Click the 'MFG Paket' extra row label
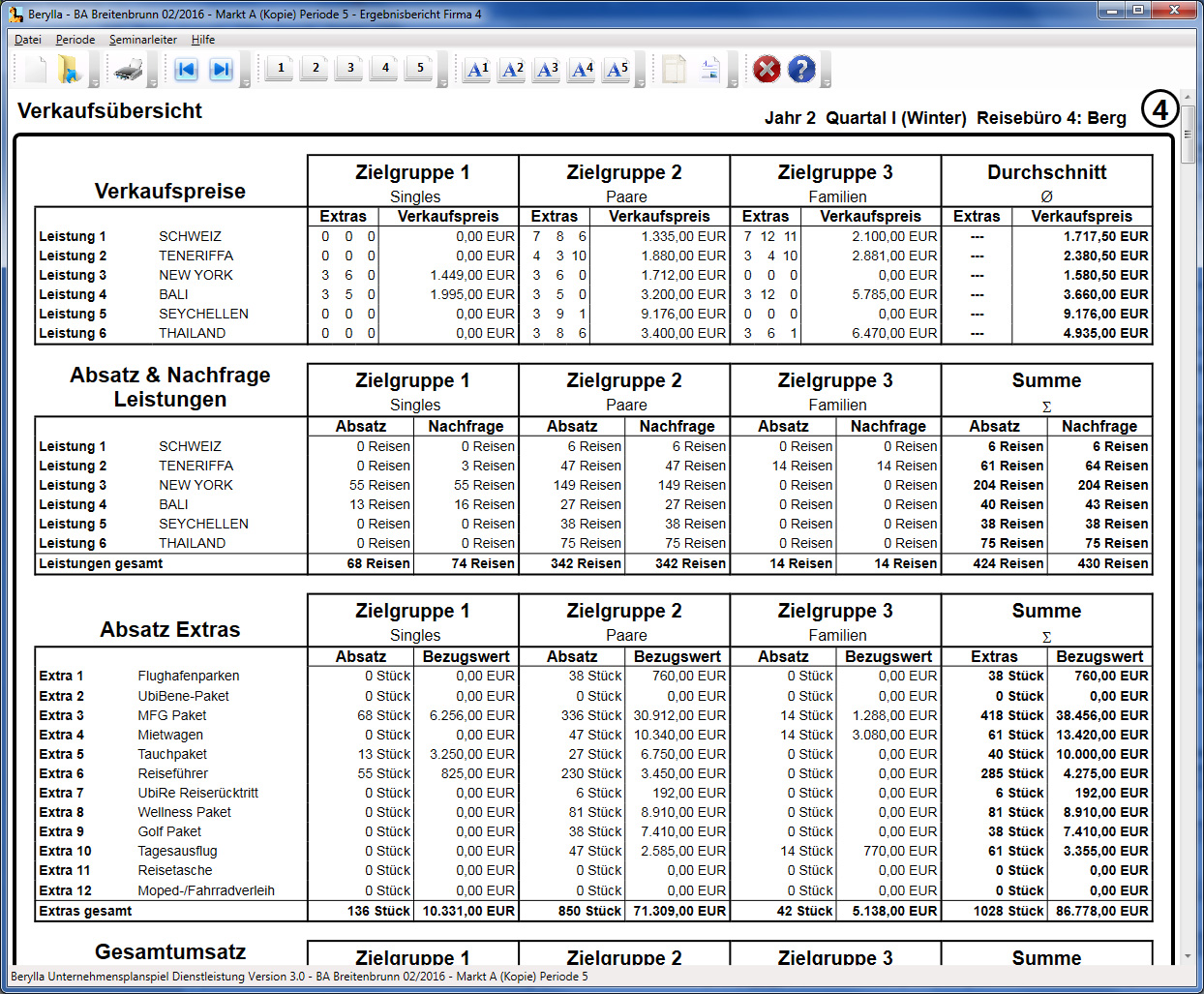1204x994 pixels. (172, 715)
